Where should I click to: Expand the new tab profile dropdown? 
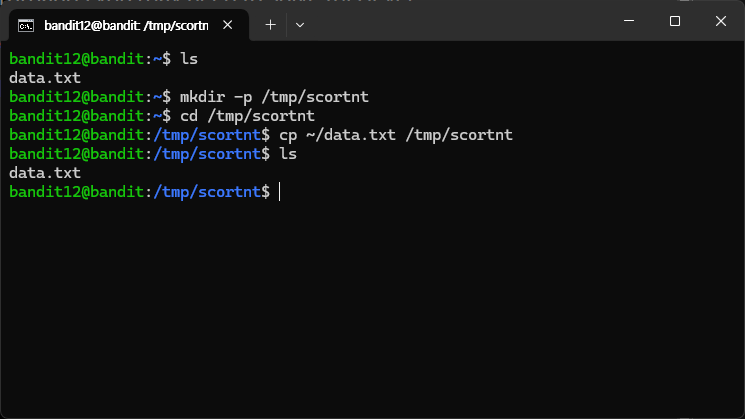pos(300,25)
